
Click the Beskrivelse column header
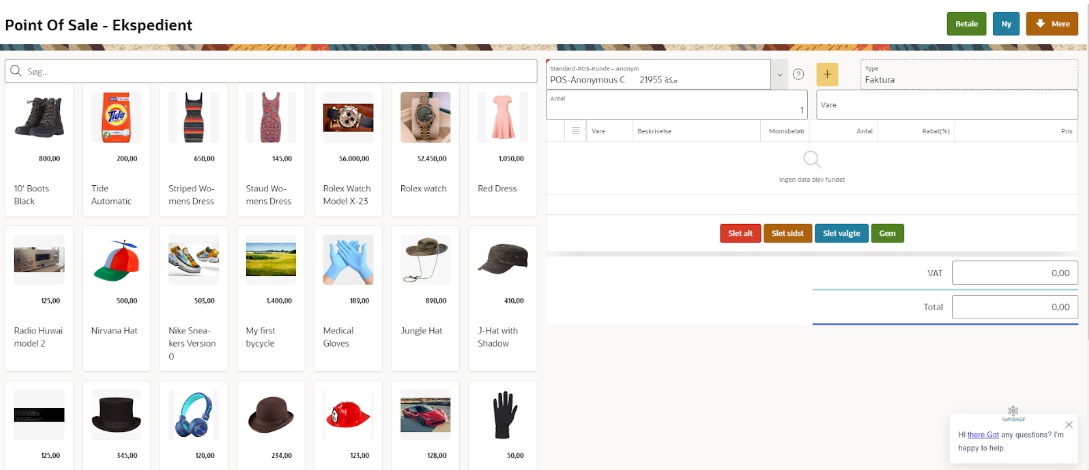click(656, 131)
